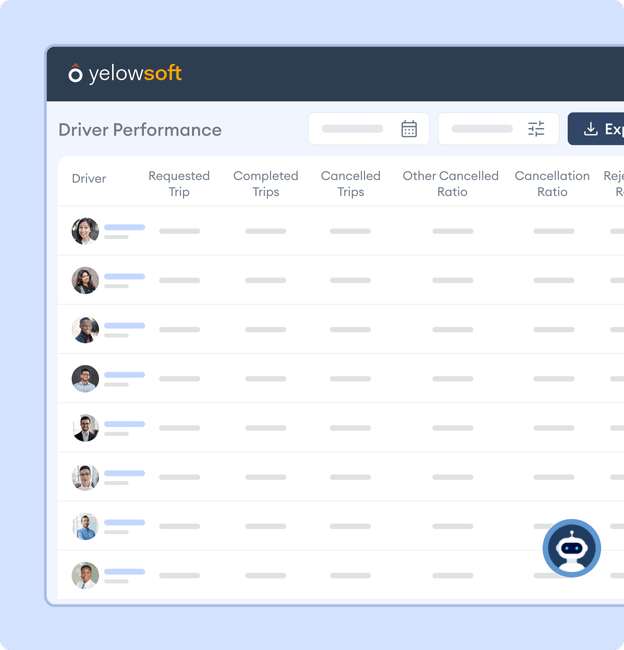Screen dimensions: 624x650
Task: Open the fourth driver's profile photo
Action: (x=85, y=378)
